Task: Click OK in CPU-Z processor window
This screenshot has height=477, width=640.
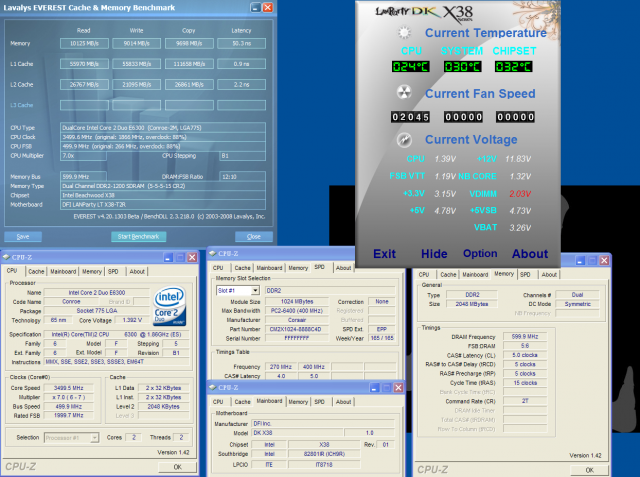Action: (x=178, y=467)
